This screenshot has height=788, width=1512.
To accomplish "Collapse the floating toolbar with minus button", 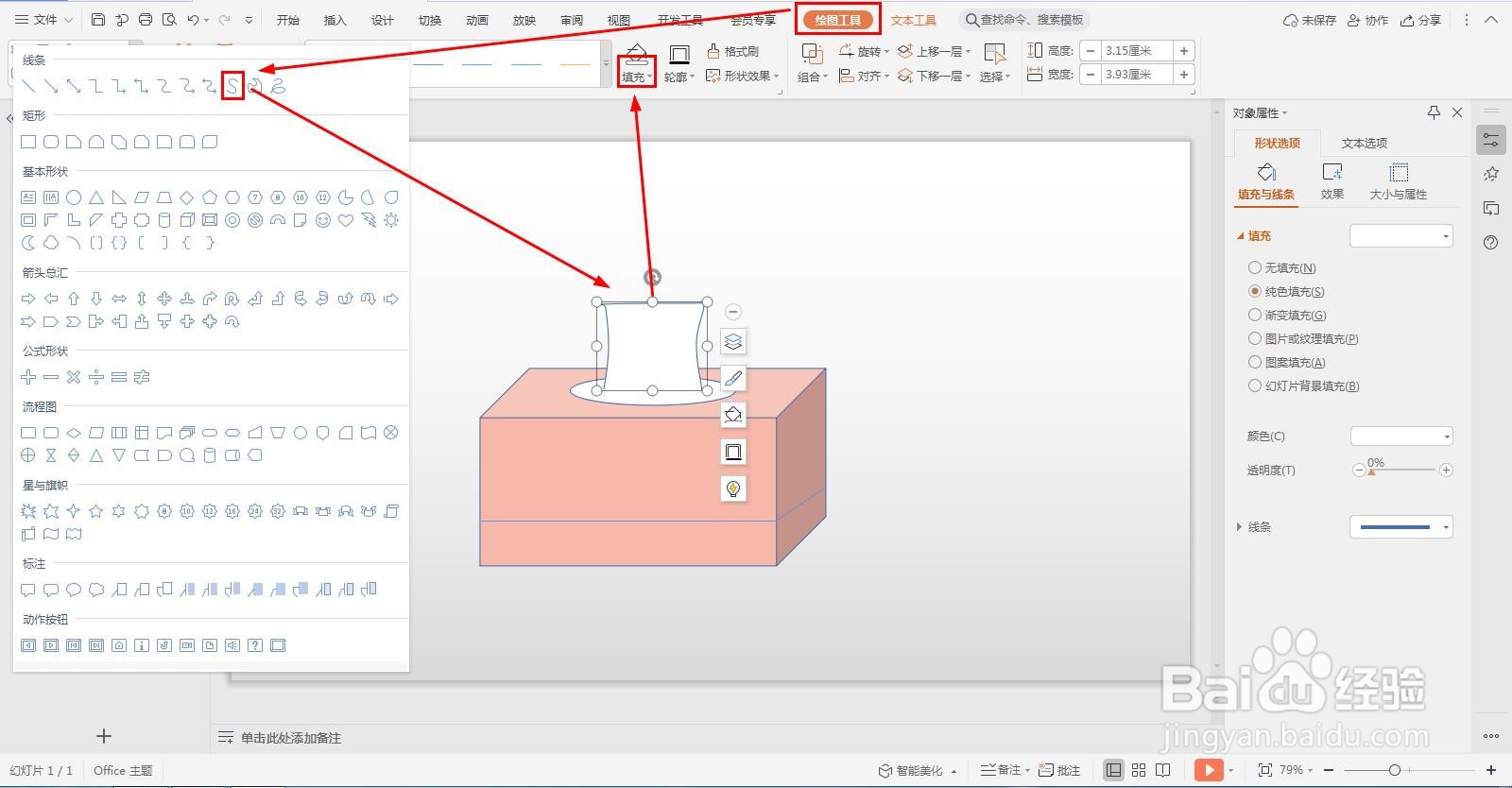I will [x=733, y=312].
